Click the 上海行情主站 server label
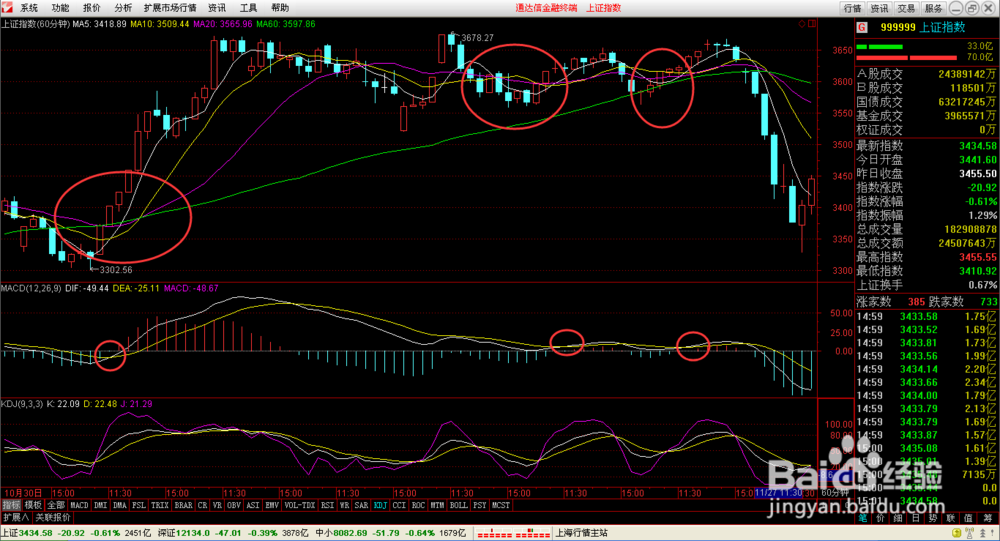Image resolution: width=1000 pixels, height=541 pixels. click(x=582, y=533)
